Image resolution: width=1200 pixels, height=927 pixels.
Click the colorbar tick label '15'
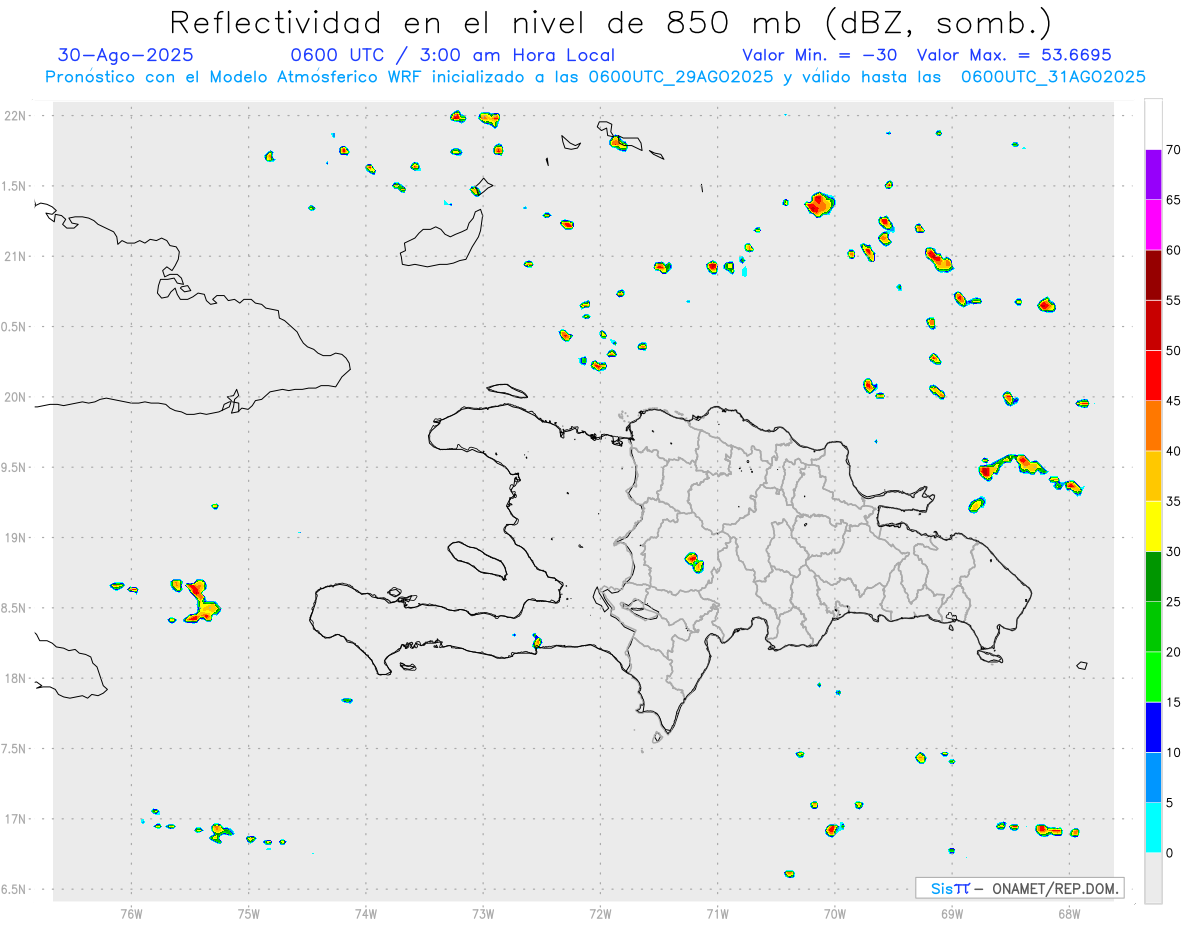[x=1173, y=702]
